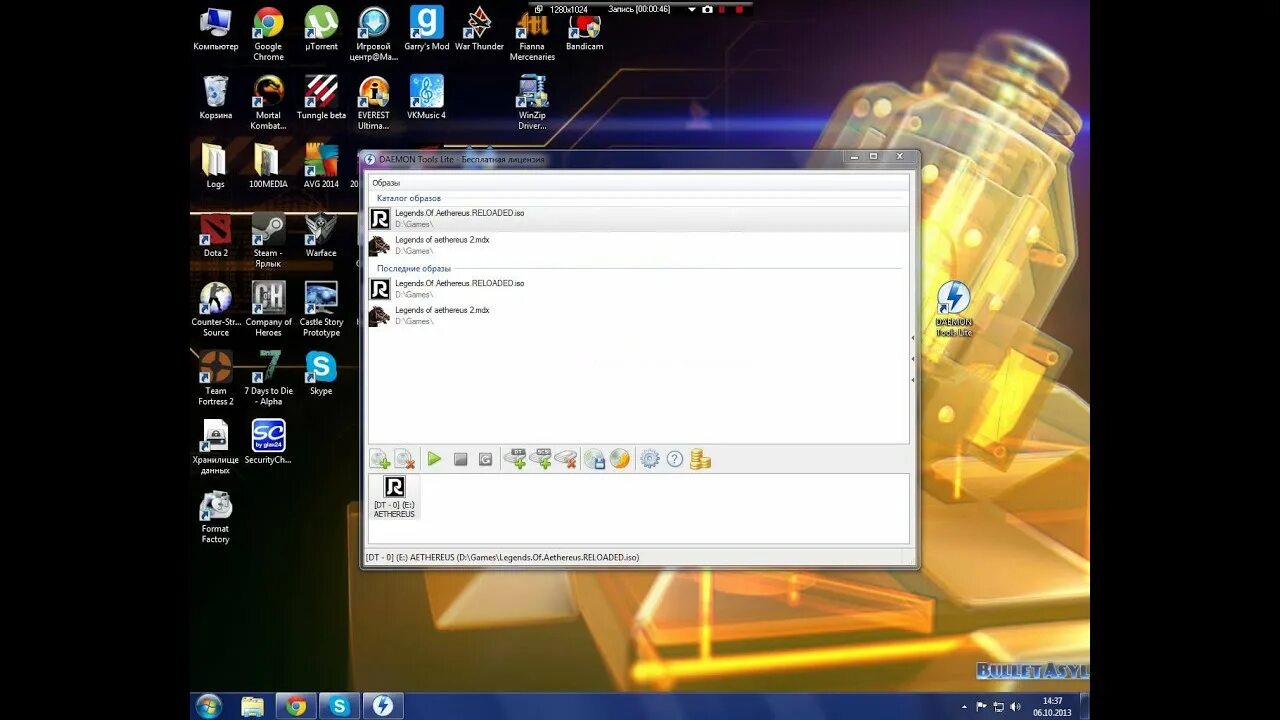Screen dimensions: 1280x720
Task: Open the Bandicam desktop shortcut
Action: [584, 30]
